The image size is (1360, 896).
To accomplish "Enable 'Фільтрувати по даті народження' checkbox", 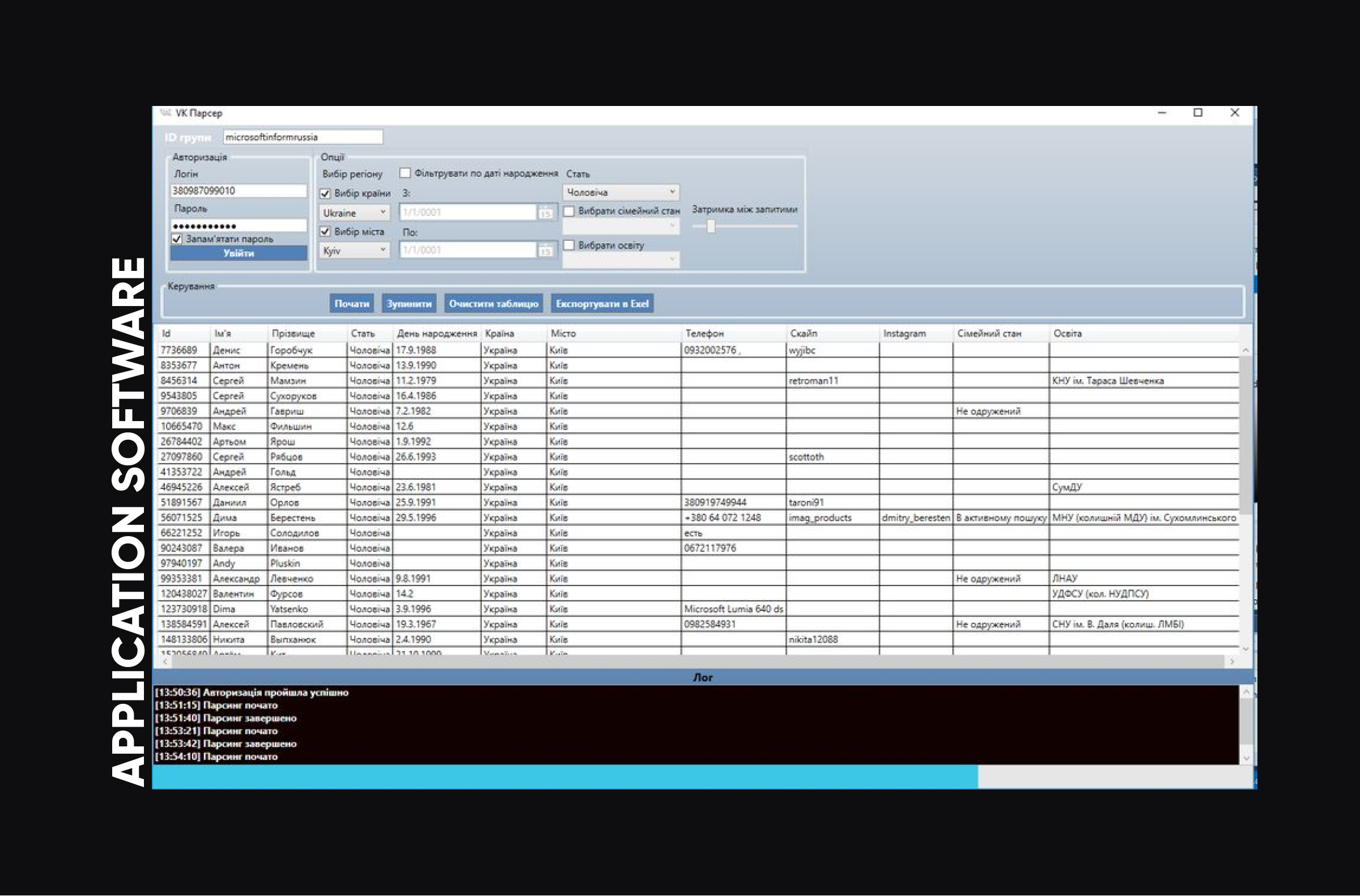I will (405, 173).
